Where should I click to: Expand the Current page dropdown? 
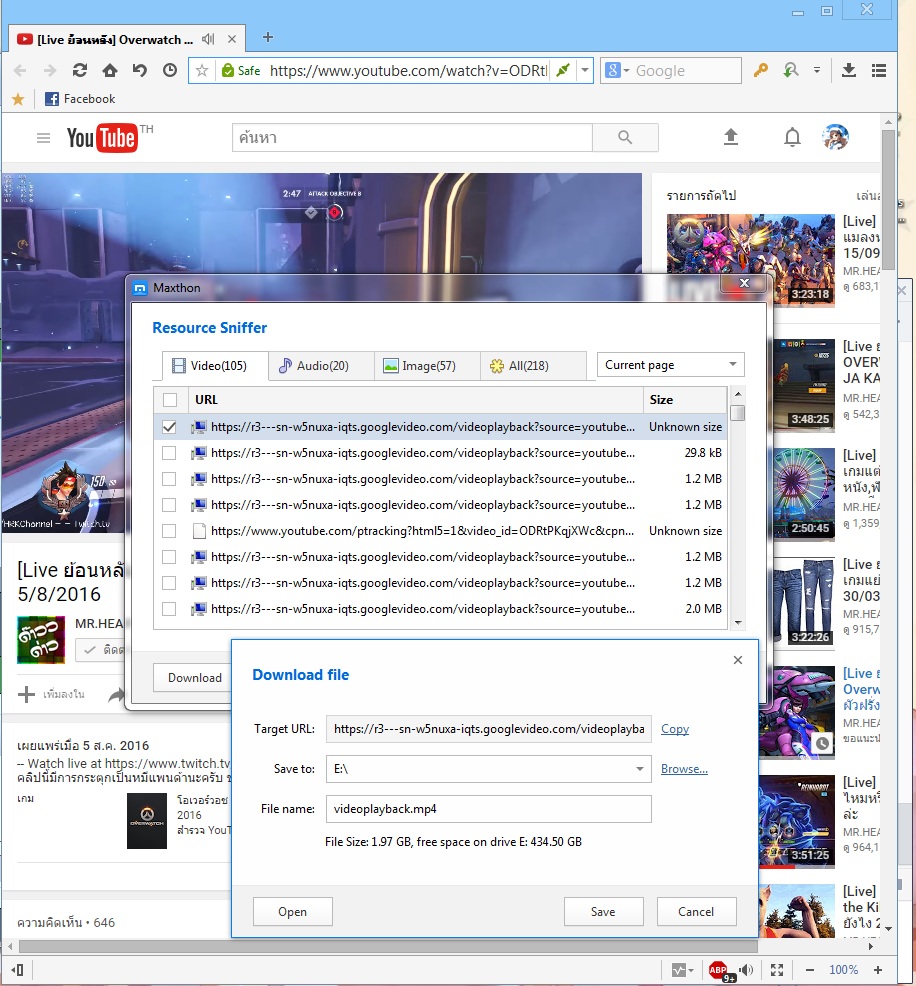(670, 365)
